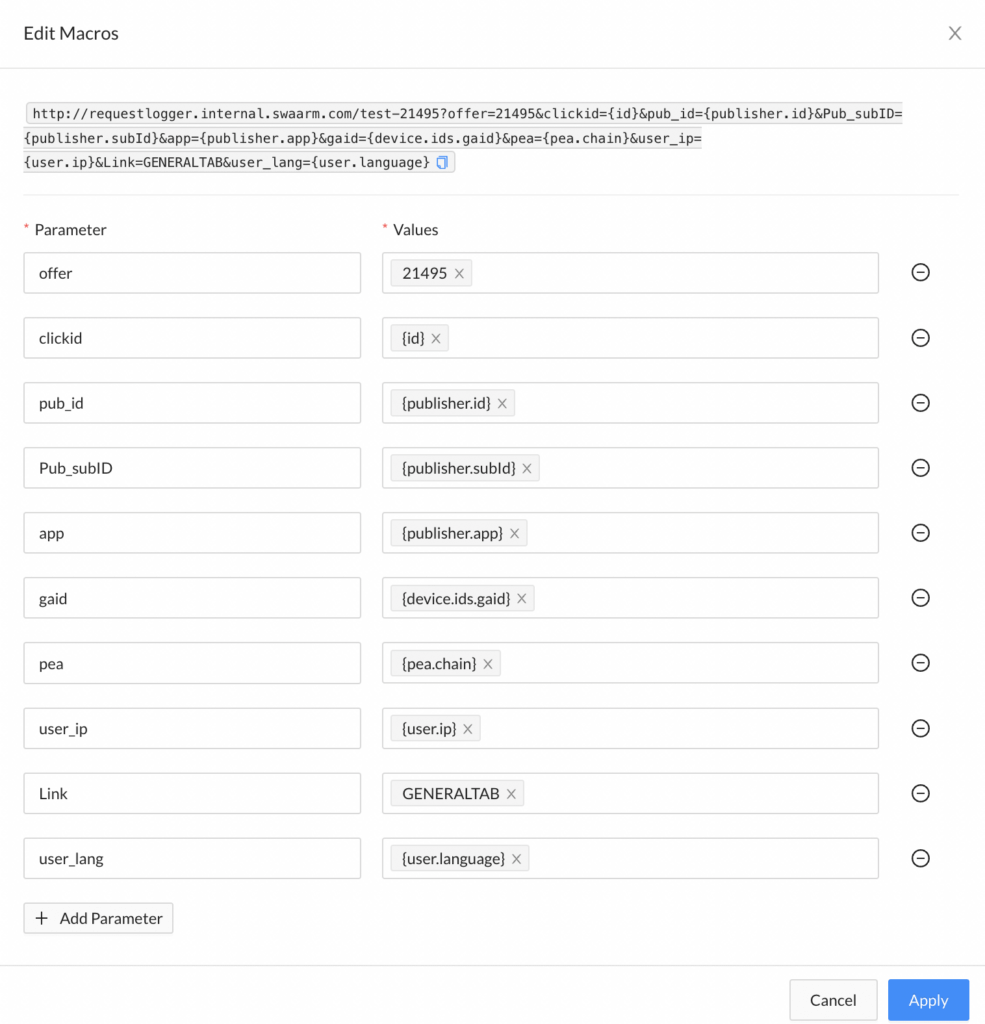985x1024 pixels.
Task: Remove the {publisher.subId} value tag
Action: point(526,469)
